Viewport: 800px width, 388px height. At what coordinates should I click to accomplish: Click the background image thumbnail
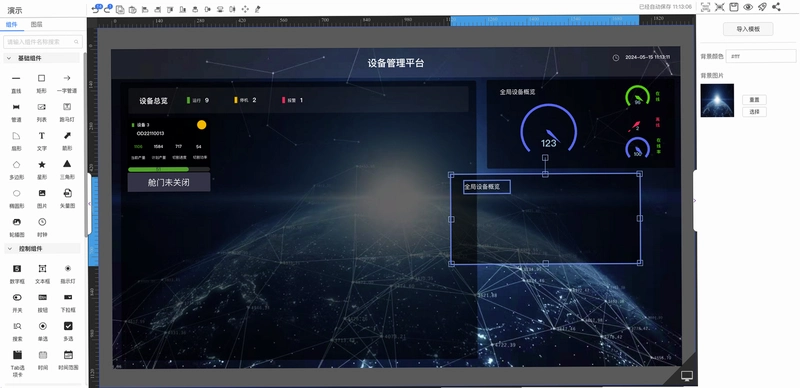point(717,101)
